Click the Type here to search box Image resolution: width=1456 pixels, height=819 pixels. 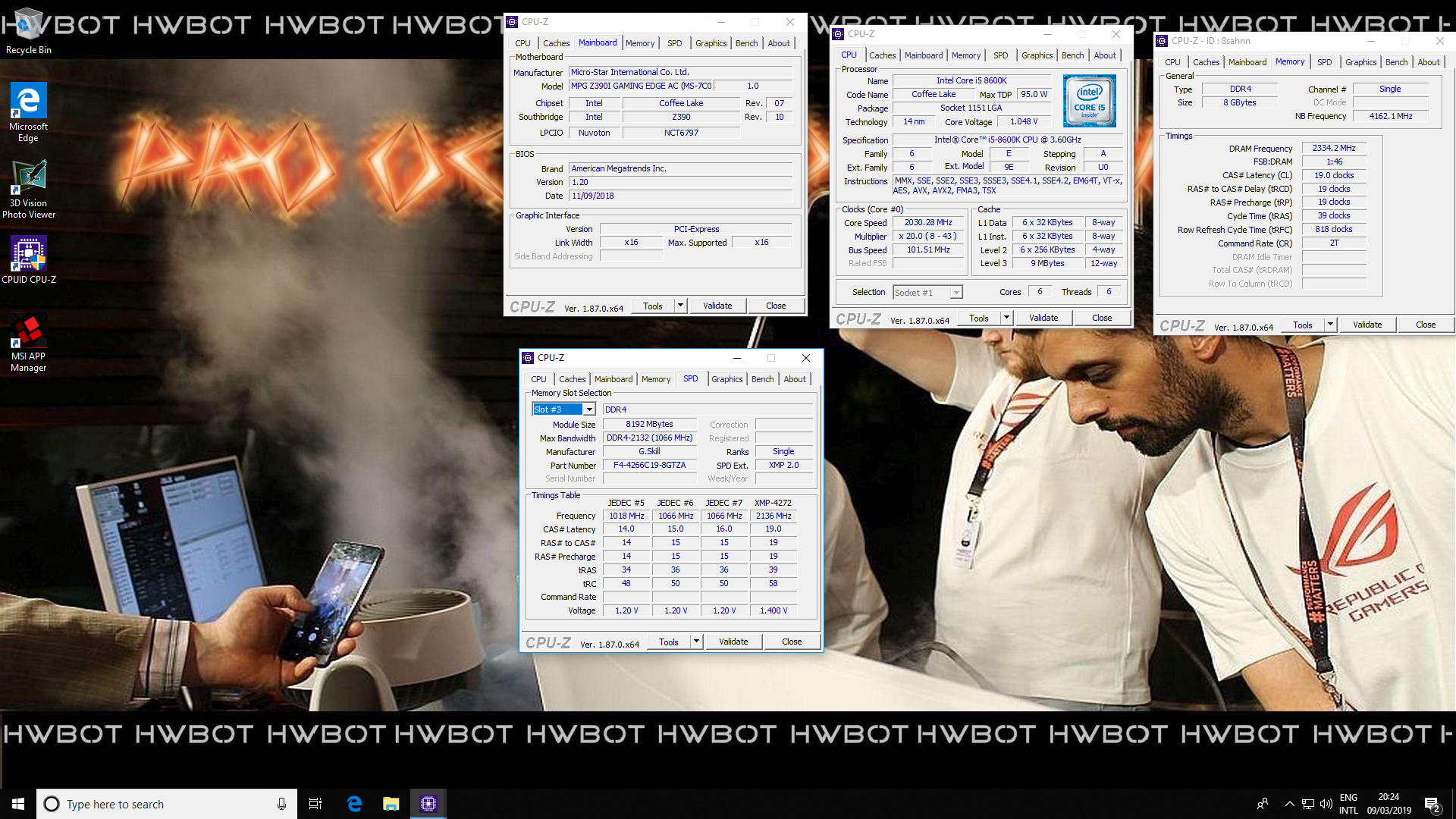click(165, 804)
